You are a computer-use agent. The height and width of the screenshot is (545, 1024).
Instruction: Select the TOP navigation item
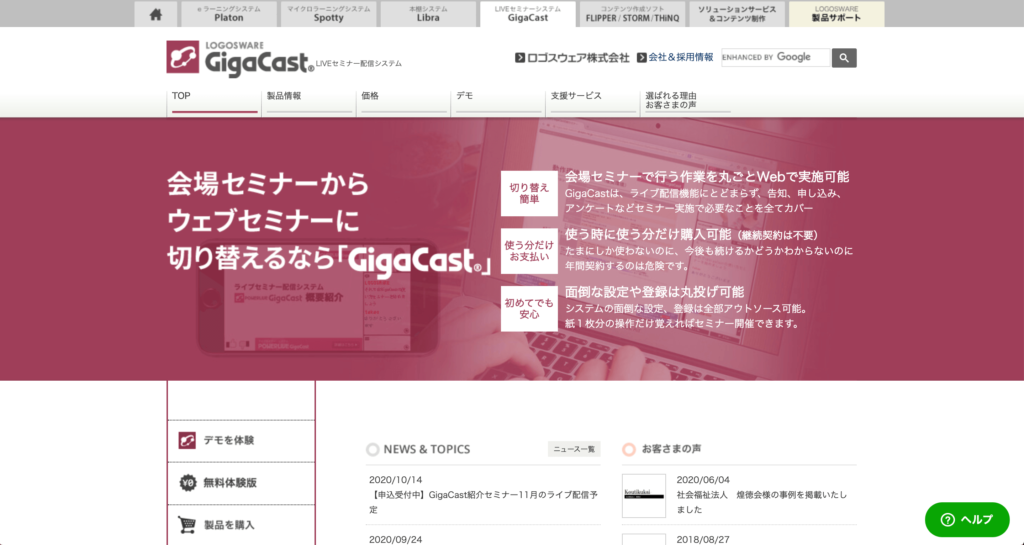pyautogui.click(x=214, y=101)
